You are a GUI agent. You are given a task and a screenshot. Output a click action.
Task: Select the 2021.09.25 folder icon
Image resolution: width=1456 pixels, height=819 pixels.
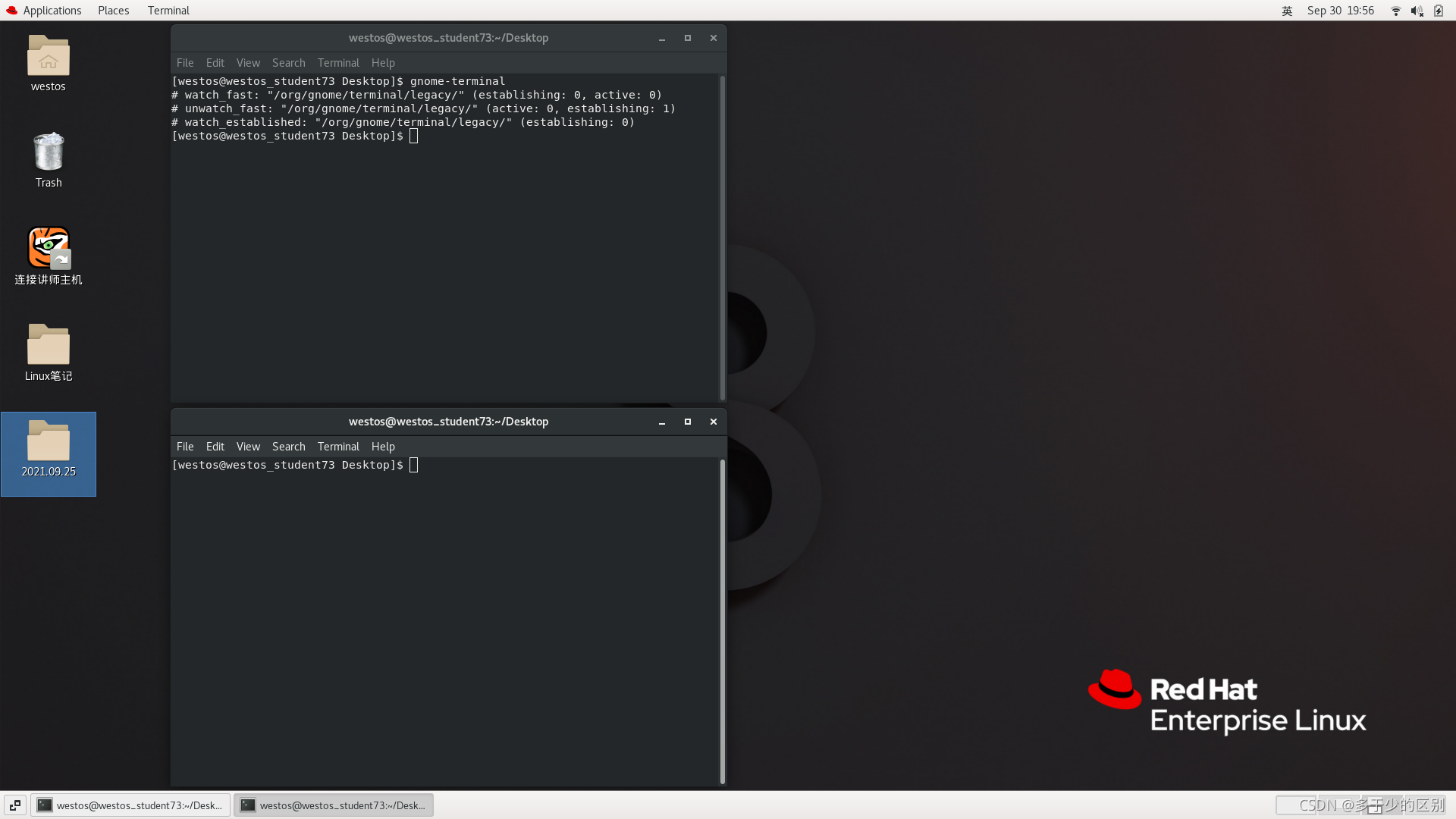click(x=48, y=442)
